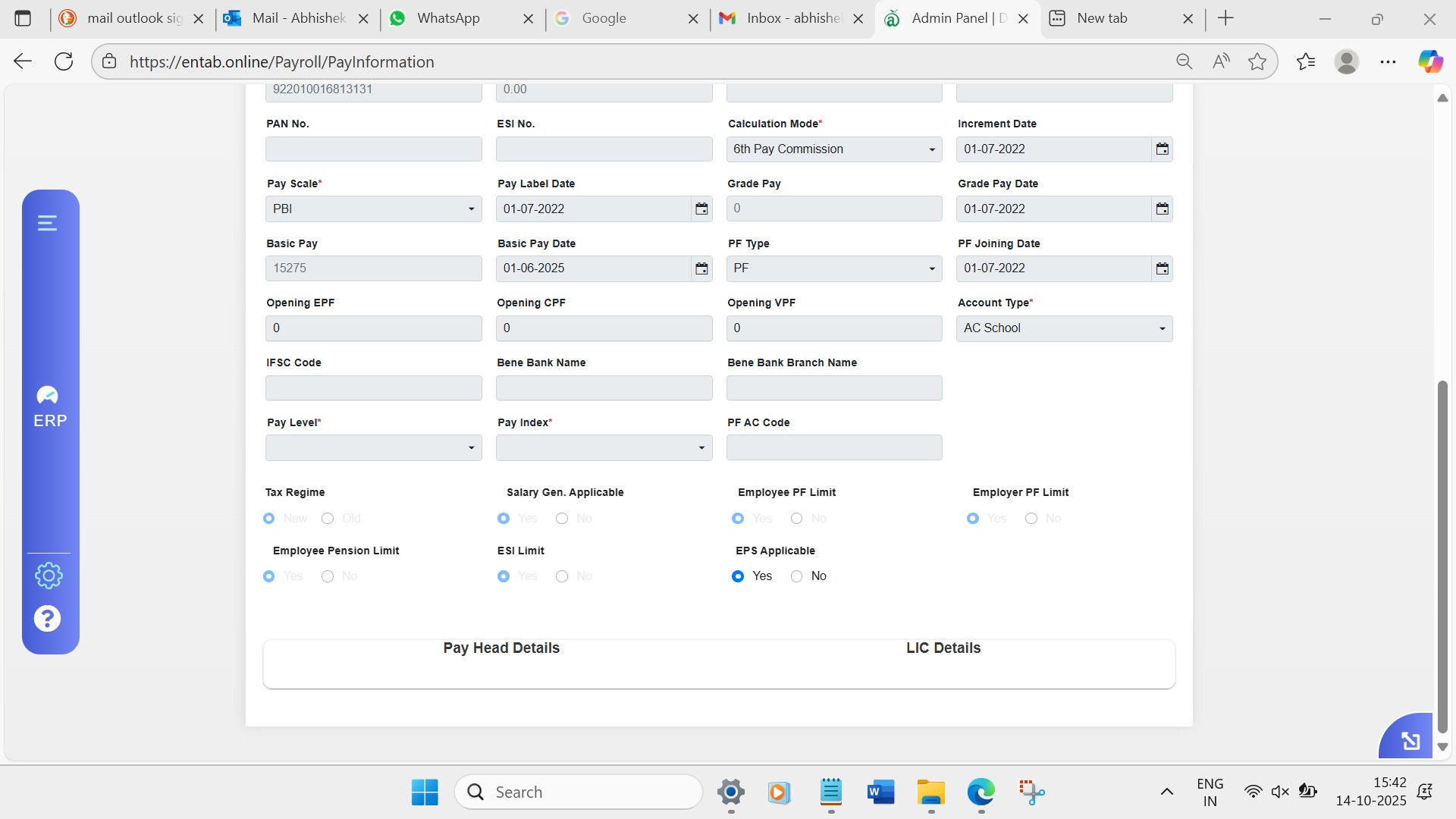Screen dimensions: 1456x819
Task: Expand the Calculation Mode dropdown
Action: tap(834, 149)
